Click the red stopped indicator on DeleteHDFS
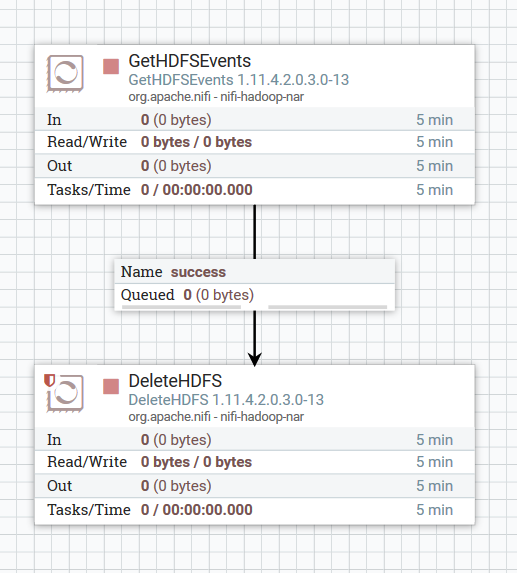The height and width of the screenshot is (573, 517). point(111,387)
